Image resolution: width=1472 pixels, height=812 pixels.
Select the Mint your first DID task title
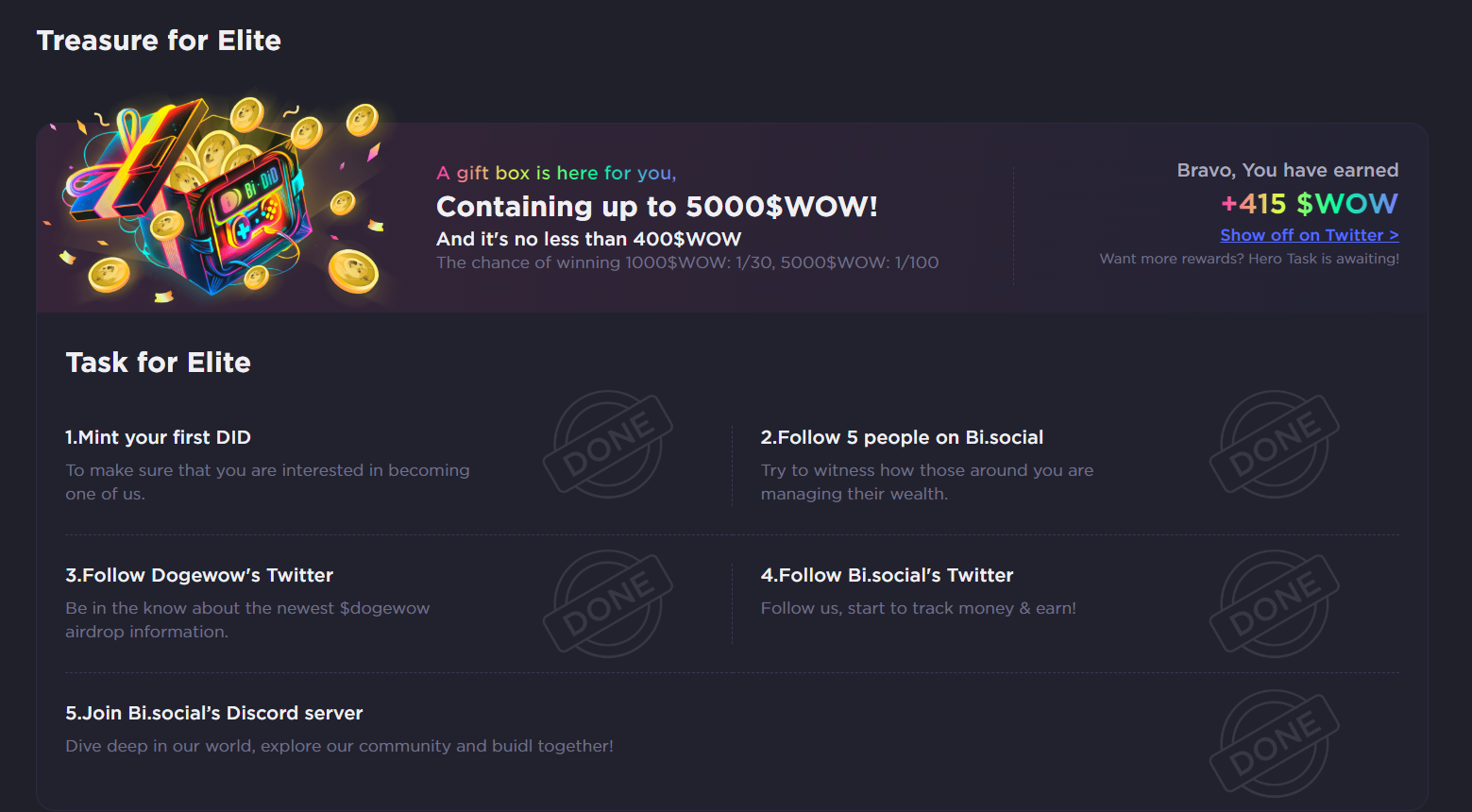[x=158, y=437]
